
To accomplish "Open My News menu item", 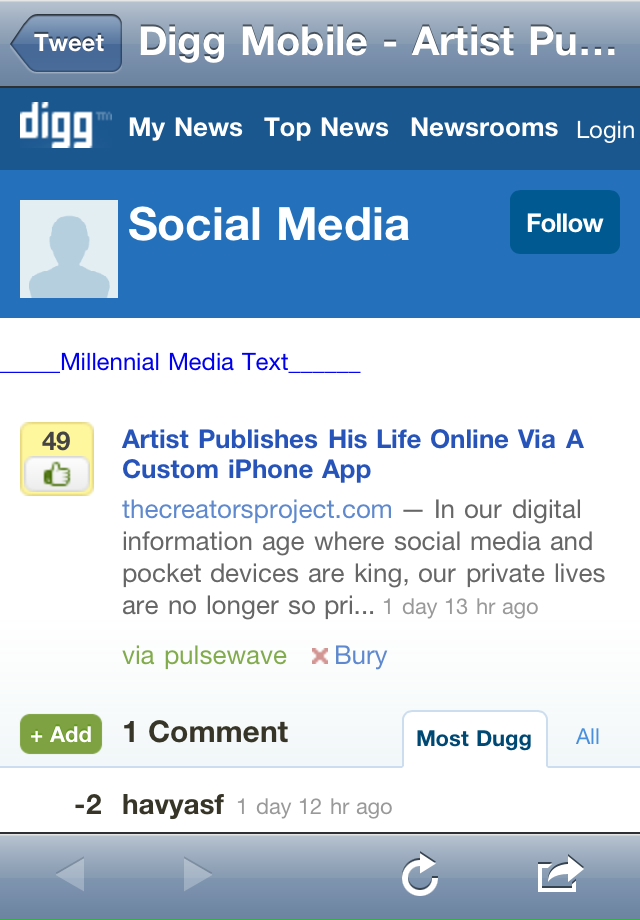I will [185, 127].
